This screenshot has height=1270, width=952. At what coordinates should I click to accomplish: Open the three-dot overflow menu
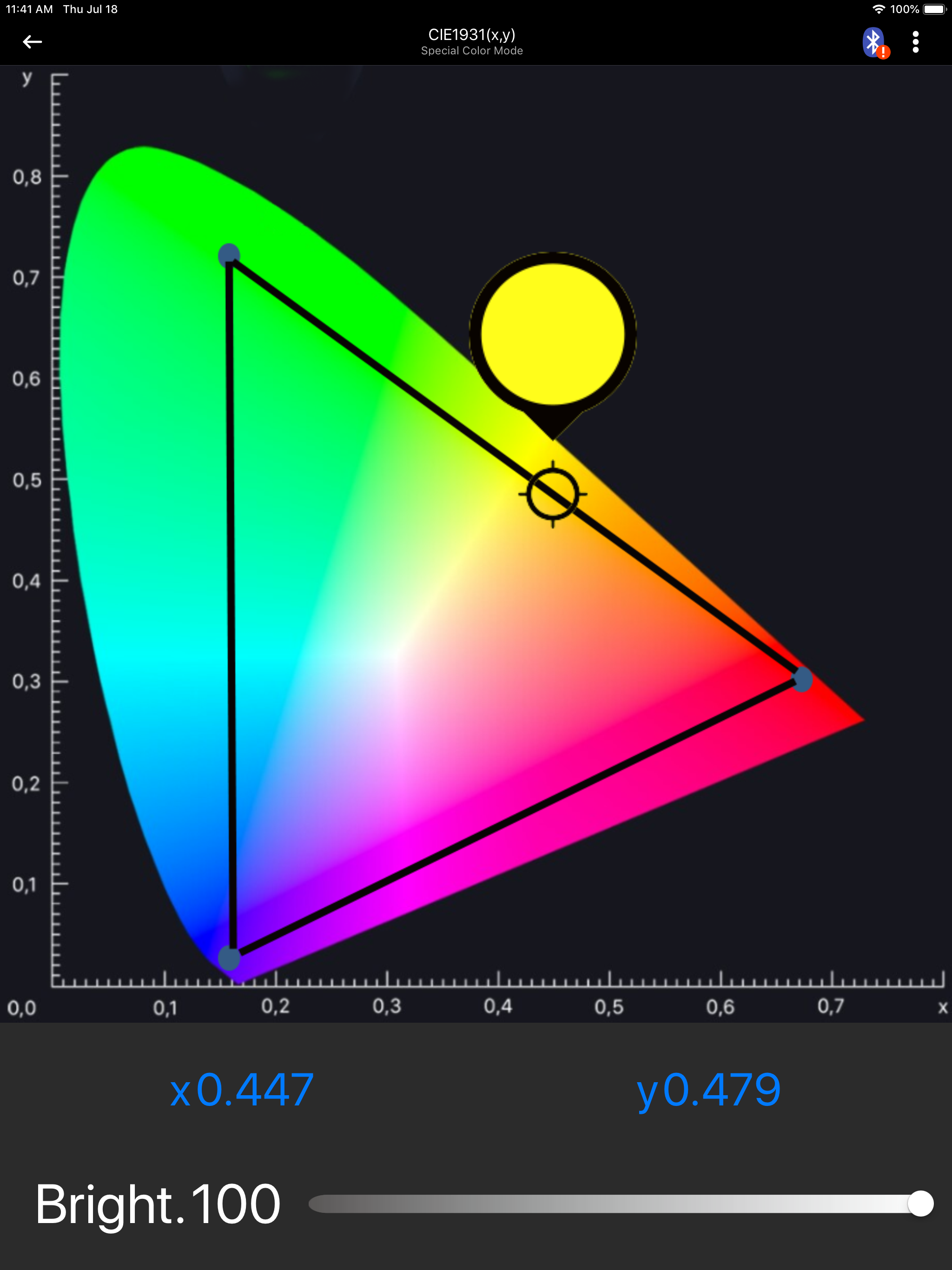(916, 42)
